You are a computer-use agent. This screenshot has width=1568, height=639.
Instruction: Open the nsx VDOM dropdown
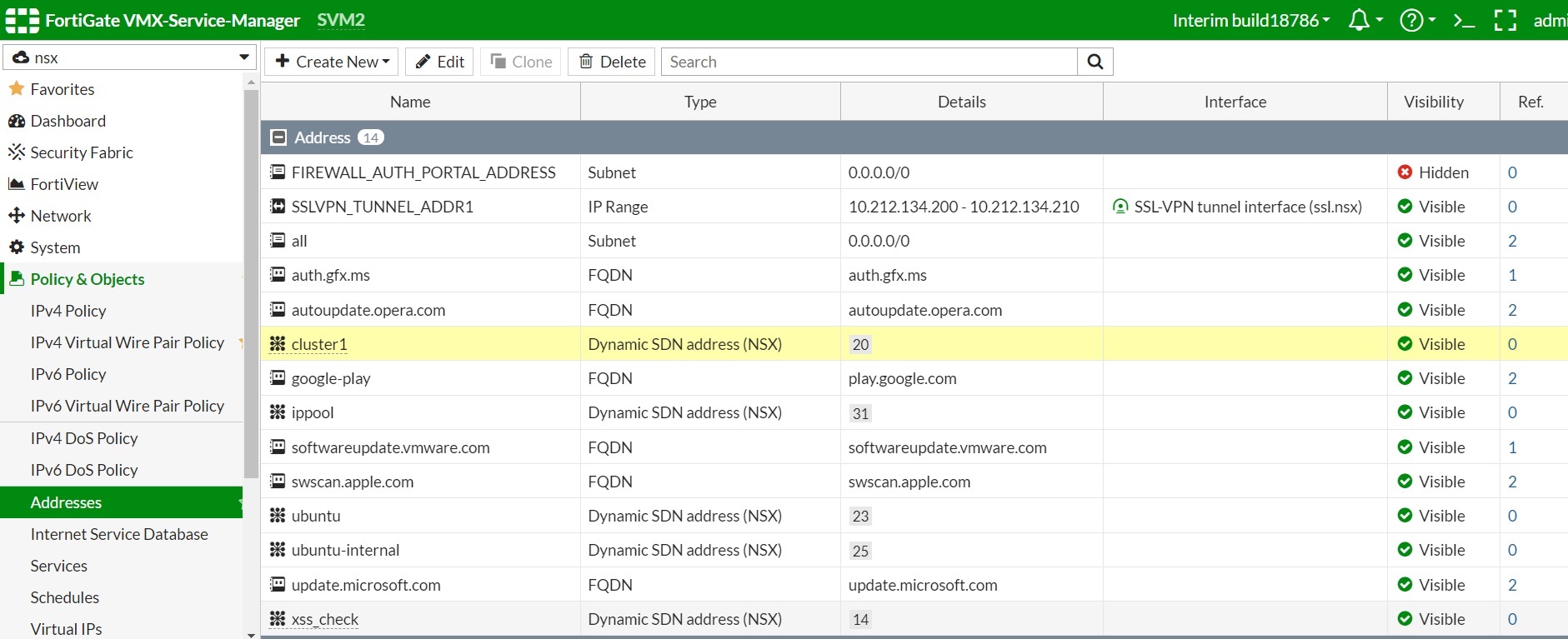click(x=129, y=57)
